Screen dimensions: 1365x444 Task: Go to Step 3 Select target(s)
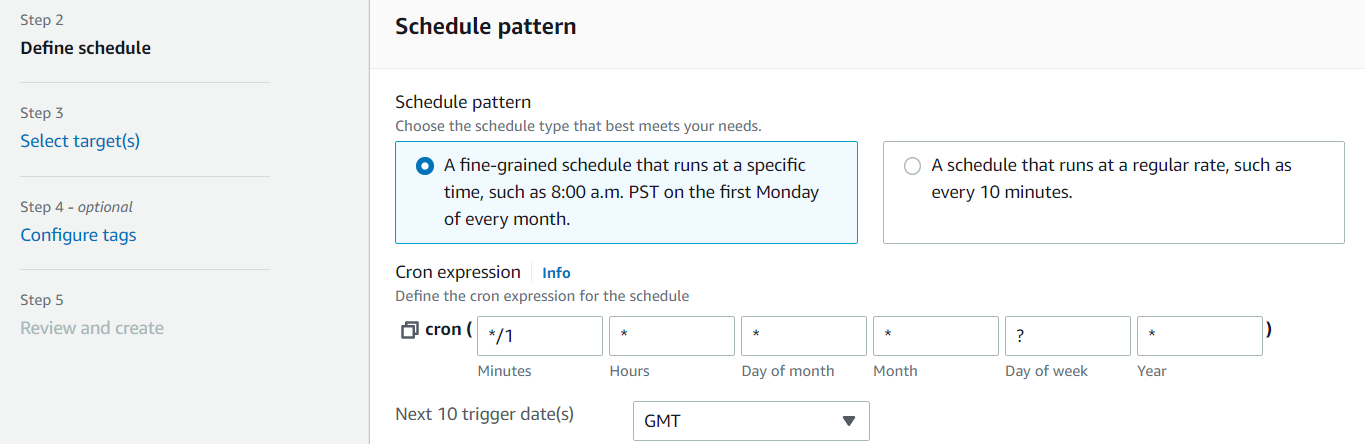tap(80, 141)
